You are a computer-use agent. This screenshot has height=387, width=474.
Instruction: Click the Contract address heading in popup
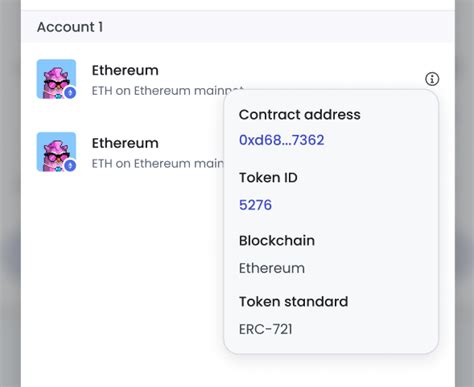click(x=300, y=115)
